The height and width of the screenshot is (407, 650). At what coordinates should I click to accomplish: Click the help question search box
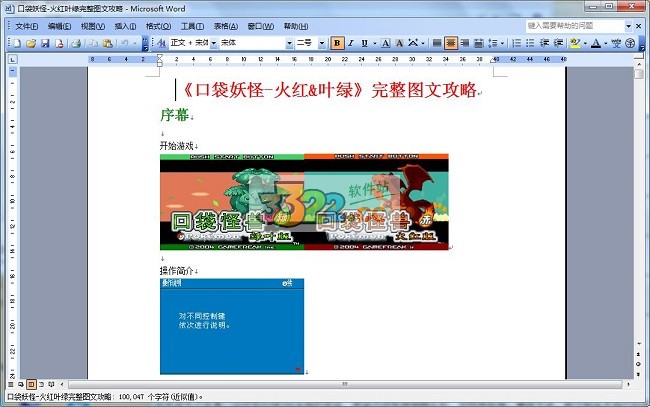(575, 26)
